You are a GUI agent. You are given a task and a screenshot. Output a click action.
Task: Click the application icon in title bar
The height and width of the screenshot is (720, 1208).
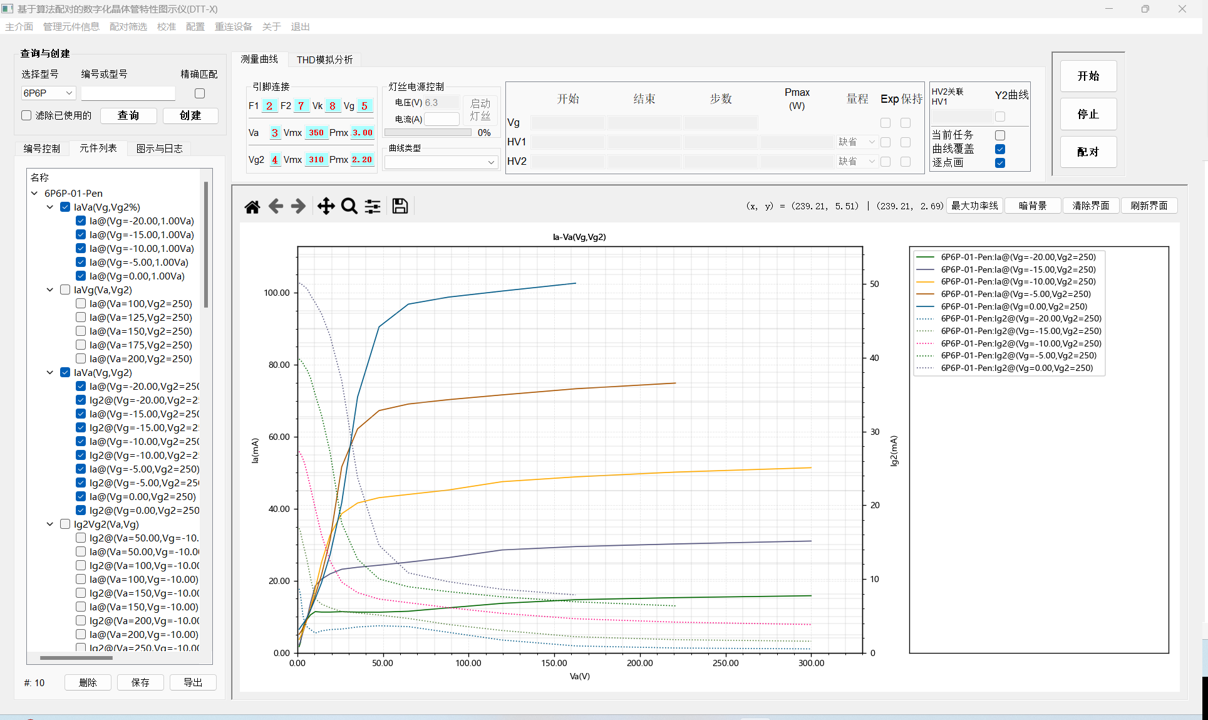(8, 9)
